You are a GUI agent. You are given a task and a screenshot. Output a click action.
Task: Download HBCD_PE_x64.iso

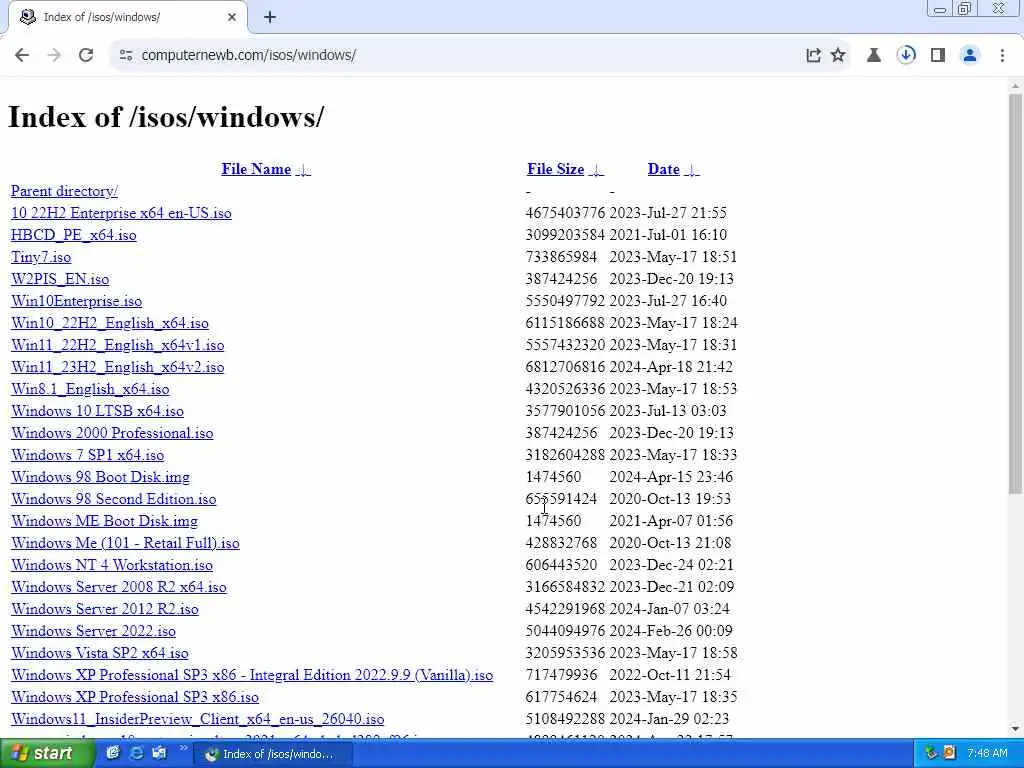(74, 235)
